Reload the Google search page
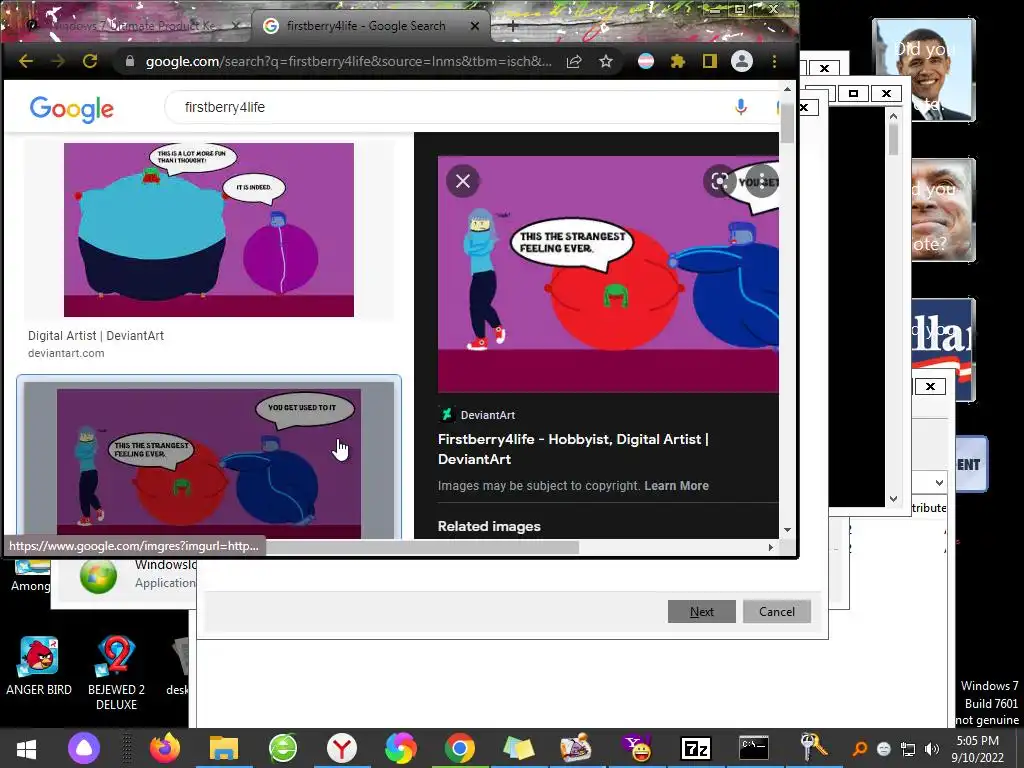Screen dimensions: 1024x768 tap(90, 61)
